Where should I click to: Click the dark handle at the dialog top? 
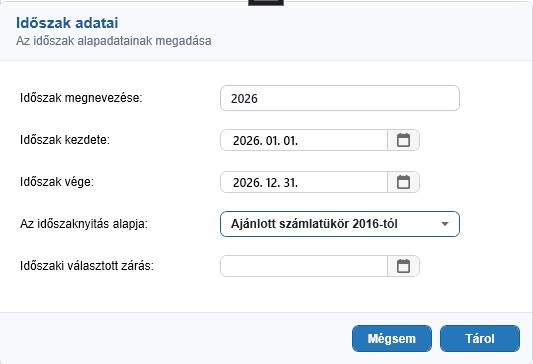pyautogui.click(x=266, y=3)
